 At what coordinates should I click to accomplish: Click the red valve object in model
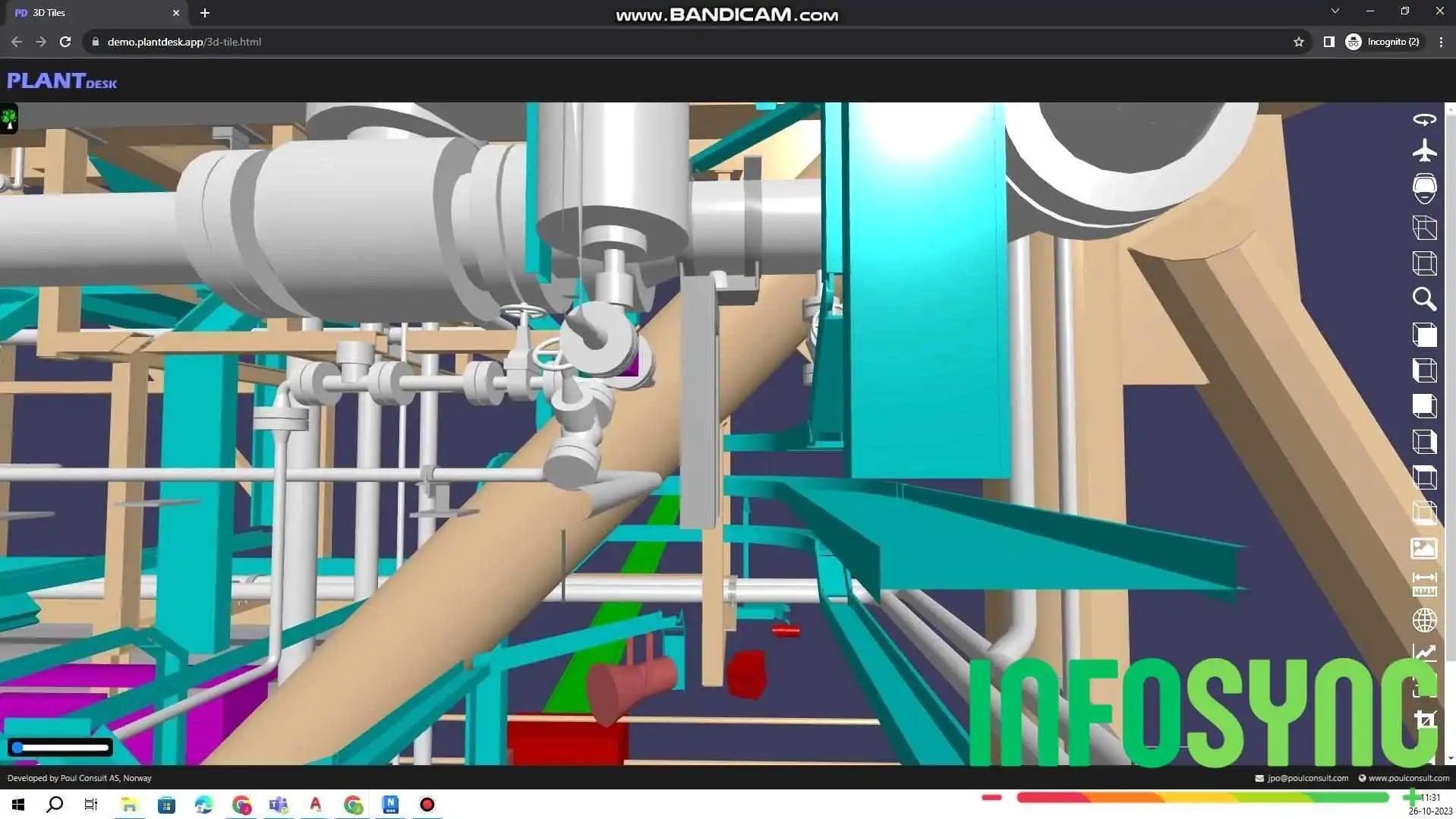(x=745, y=674)
